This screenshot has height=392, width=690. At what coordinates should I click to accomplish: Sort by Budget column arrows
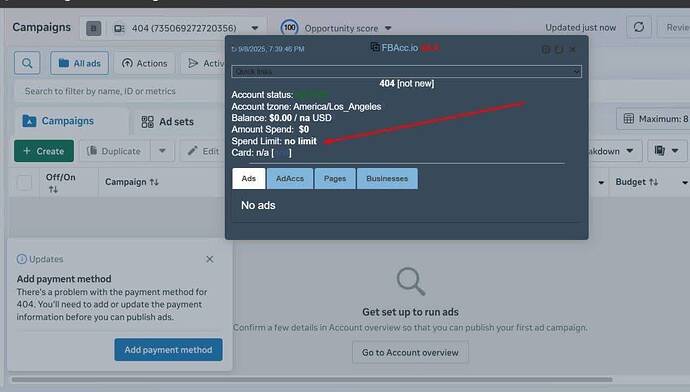(x=653, y=182)
